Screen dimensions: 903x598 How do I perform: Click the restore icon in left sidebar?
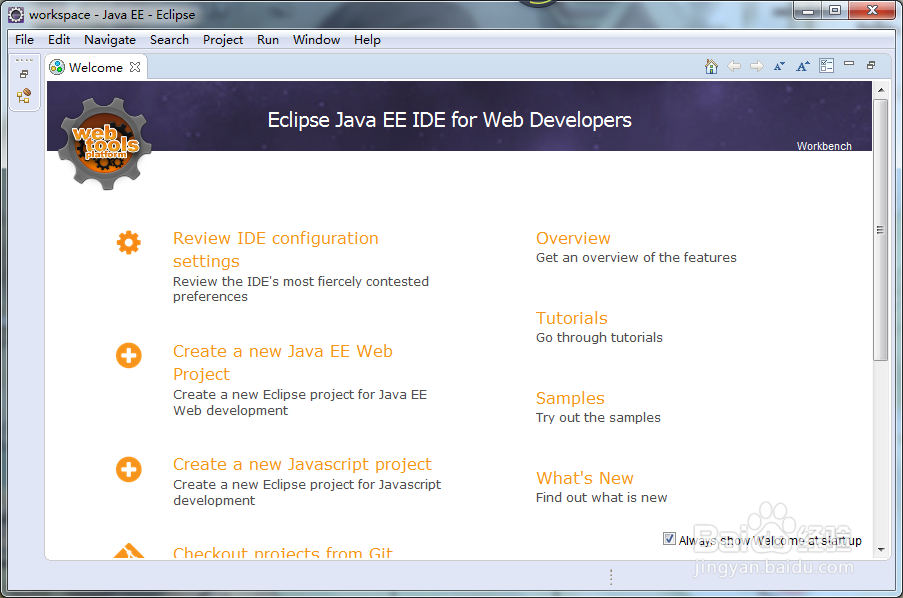(x=24, y=74)
